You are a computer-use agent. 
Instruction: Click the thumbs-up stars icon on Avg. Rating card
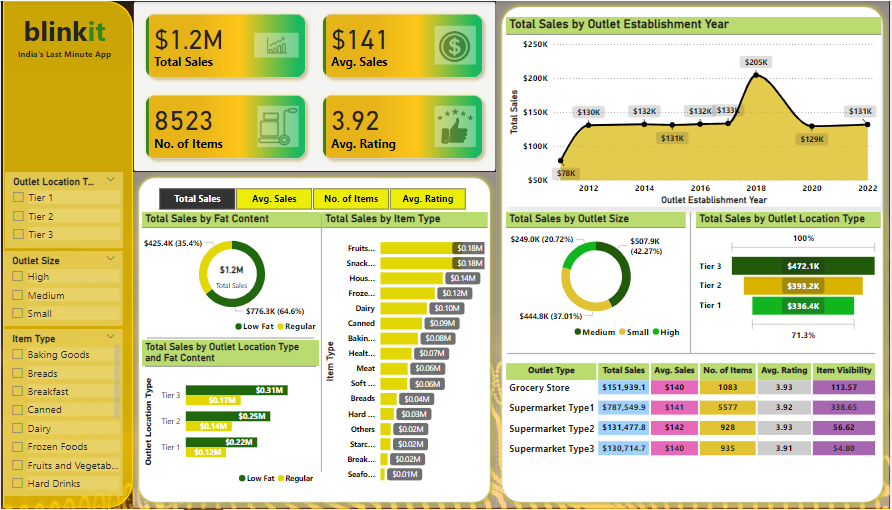tap(455, 127)
